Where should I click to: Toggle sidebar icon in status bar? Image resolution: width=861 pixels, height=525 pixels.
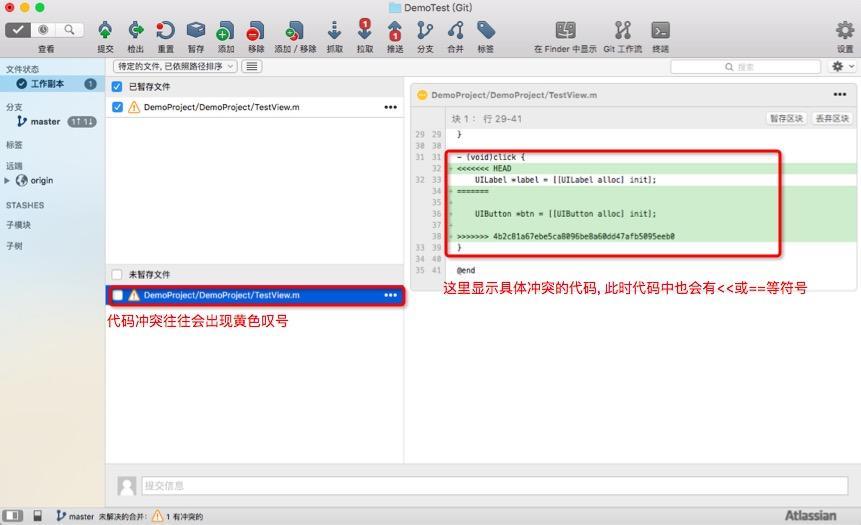(13, 516)
